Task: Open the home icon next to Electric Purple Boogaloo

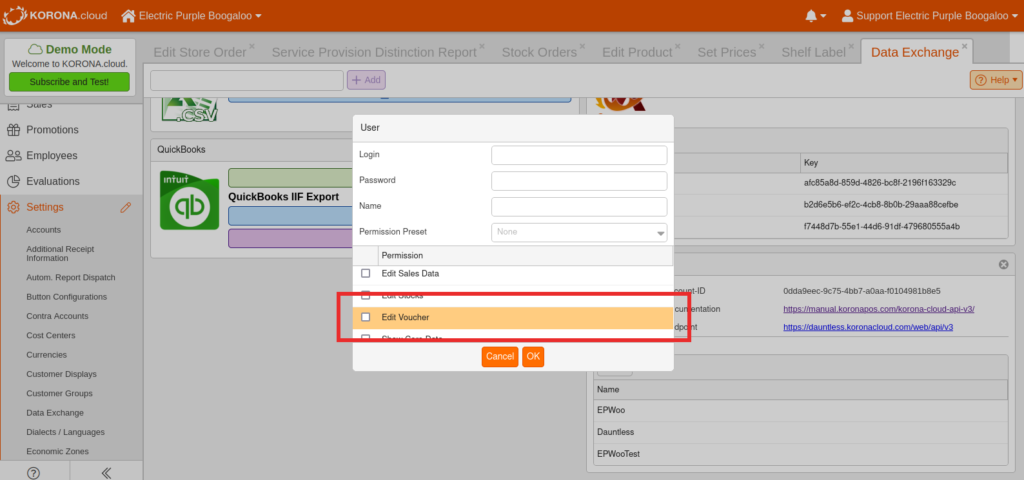Action: [129, 15]
